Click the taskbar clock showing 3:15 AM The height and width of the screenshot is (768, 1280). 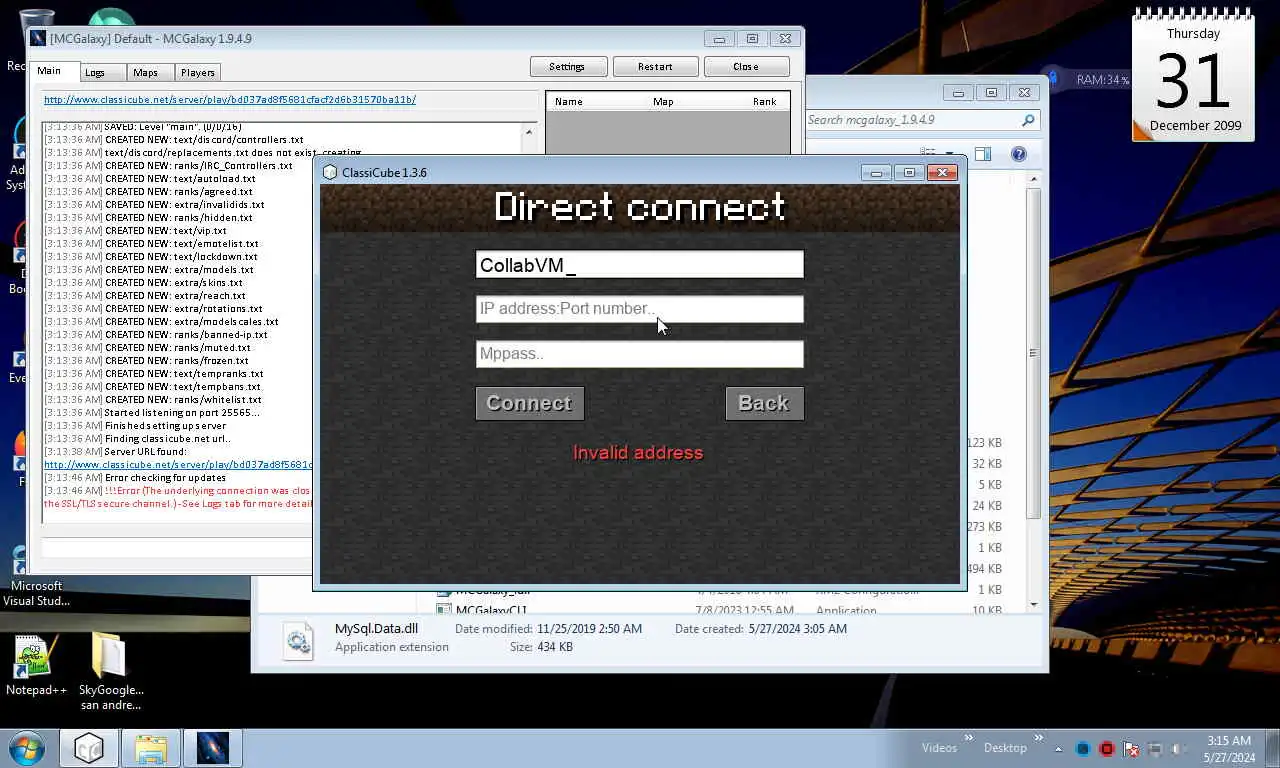pos(1229,749)
